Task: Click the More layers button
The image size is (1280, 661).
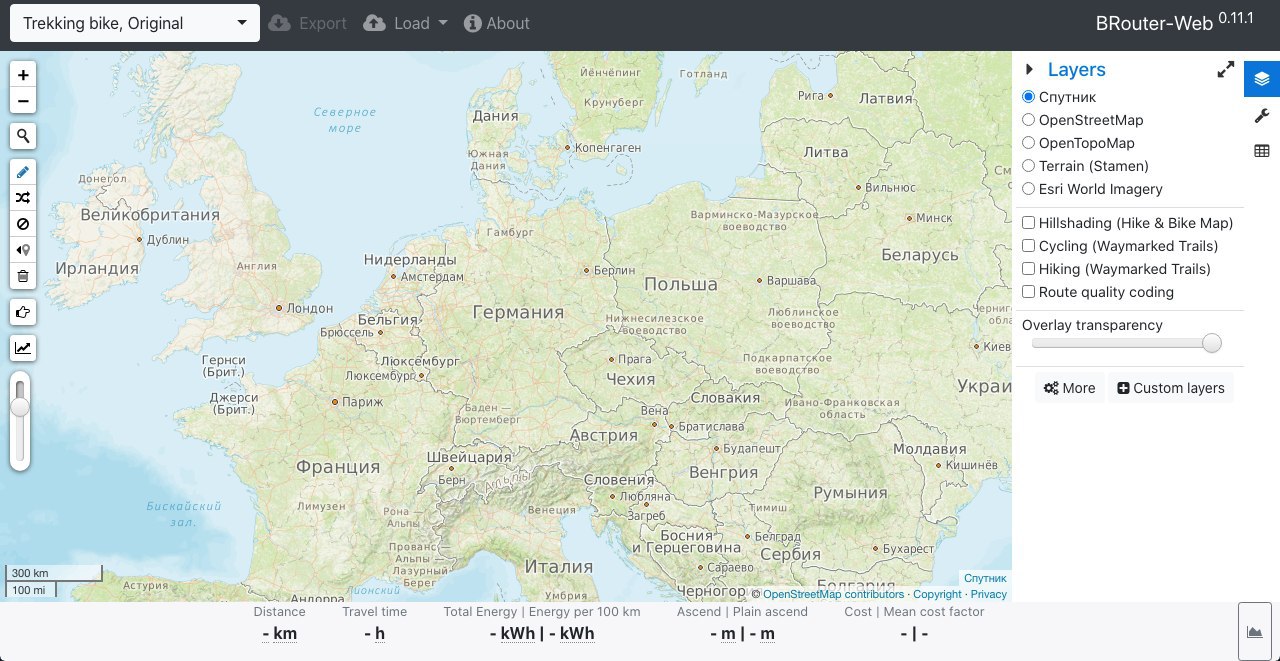Action: [x=1069, y=388]
